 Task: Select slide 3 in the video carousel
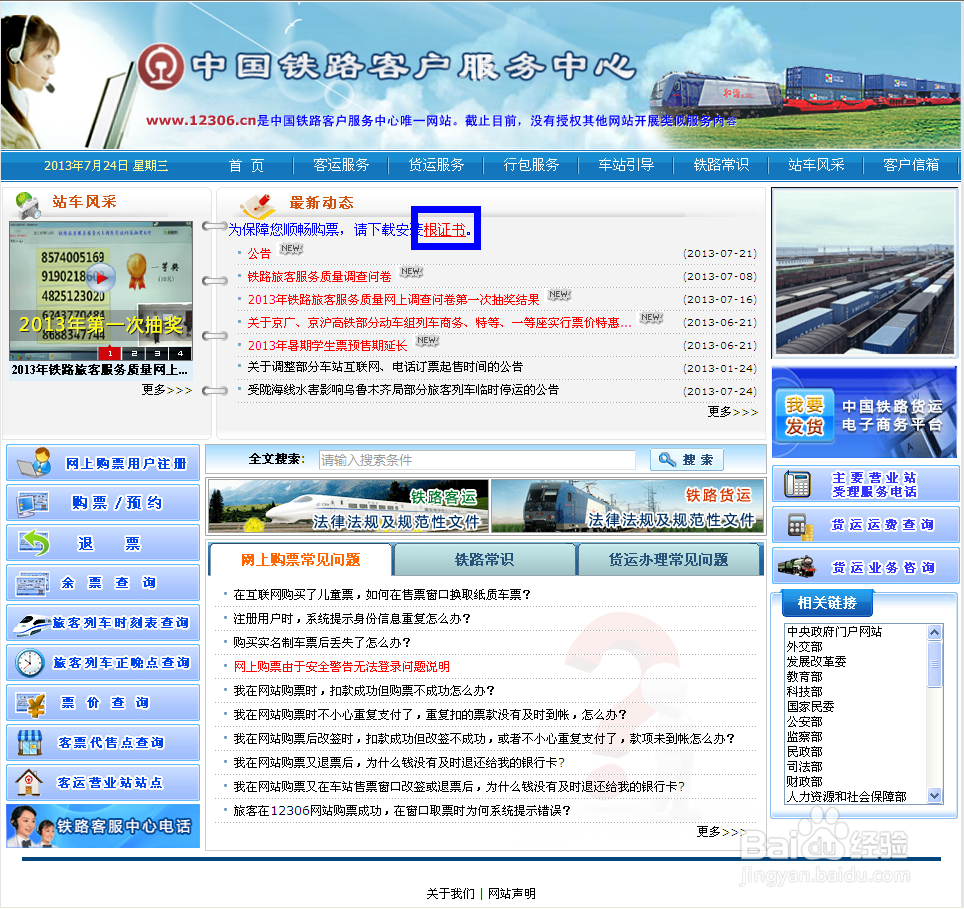pos(157,353)
